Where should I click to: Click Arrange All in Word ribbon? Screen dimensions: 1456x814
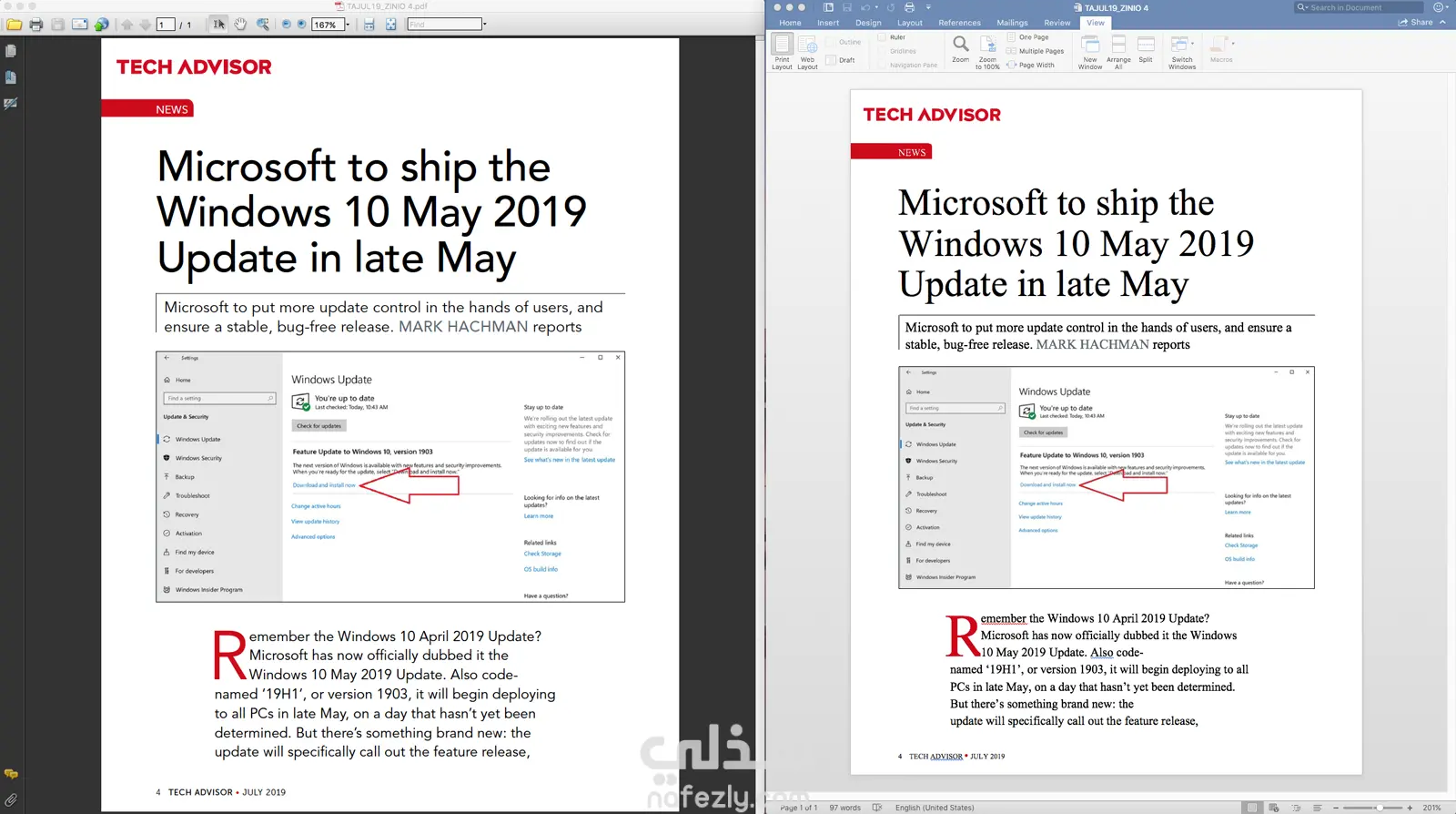click(x=1118, y=51)
